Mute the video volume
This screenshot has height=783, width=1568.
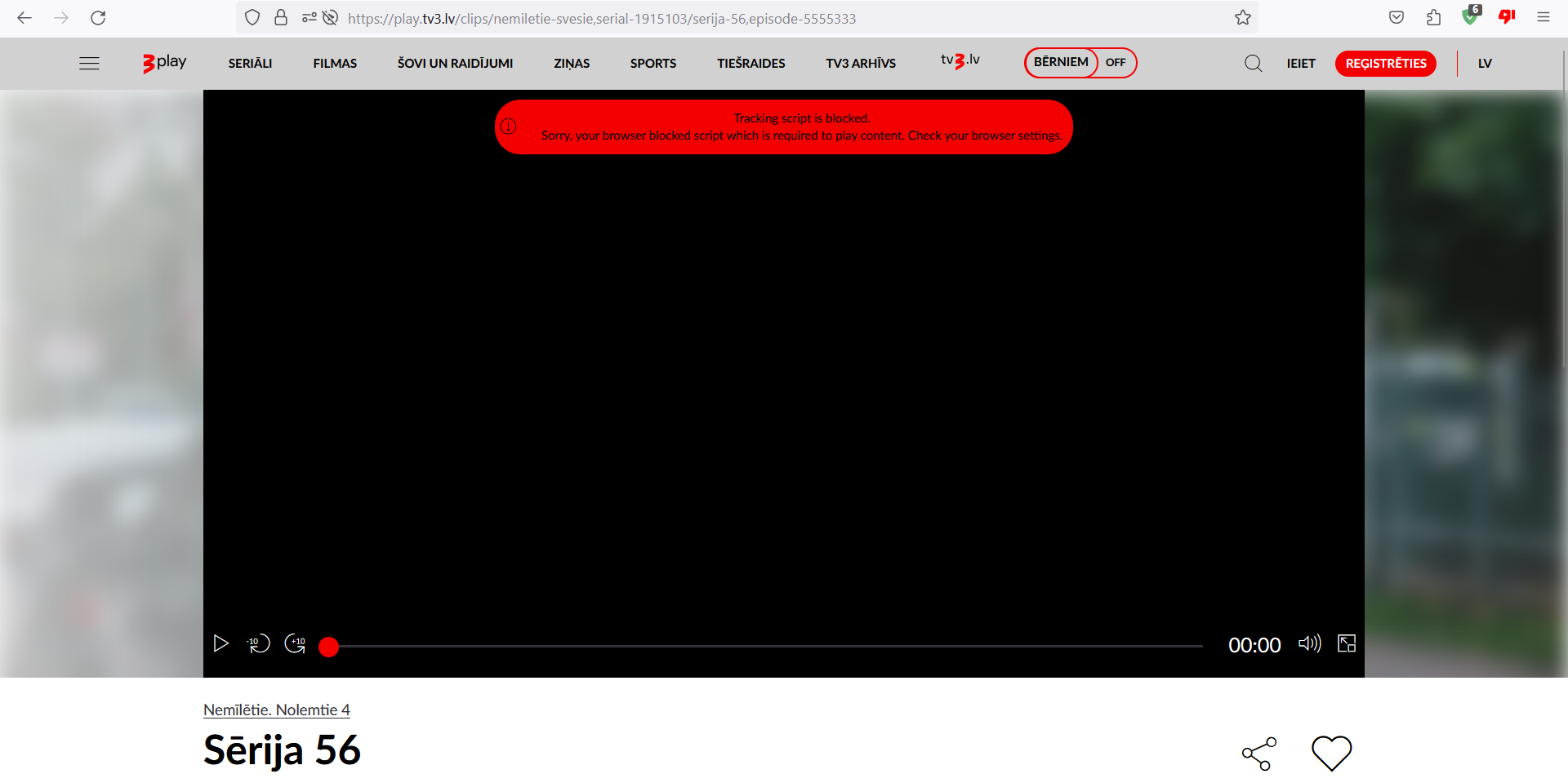(1310, 644)
